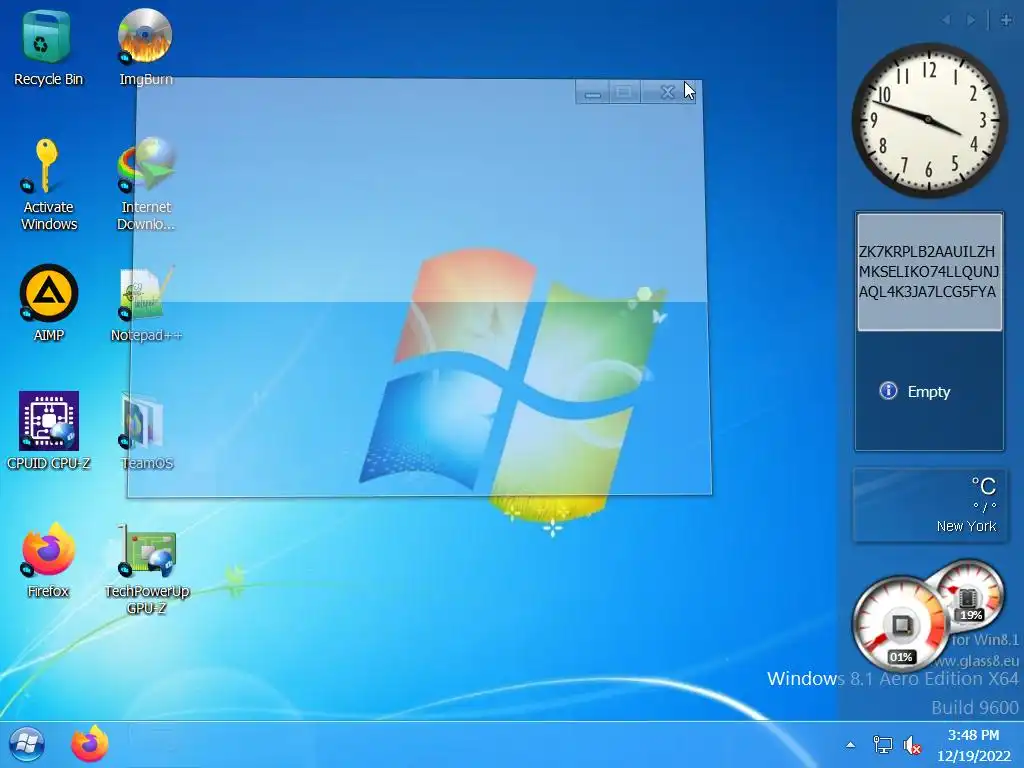Image resolution: width=1024 pixels, height=768 pixels.
Task: Select the TeamOS folder icon
Action: tap(146, 431)
